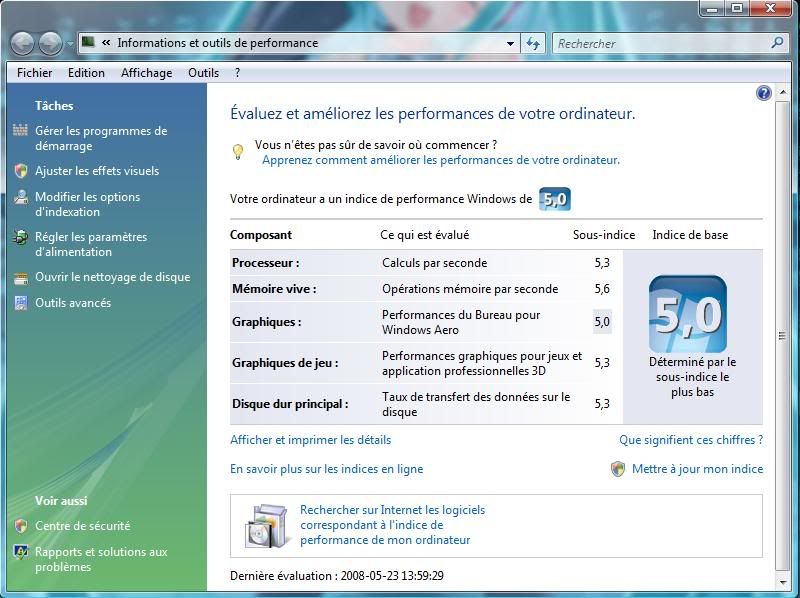Click the Composant column header
This screenshot has width=800, height=598.
261,235
